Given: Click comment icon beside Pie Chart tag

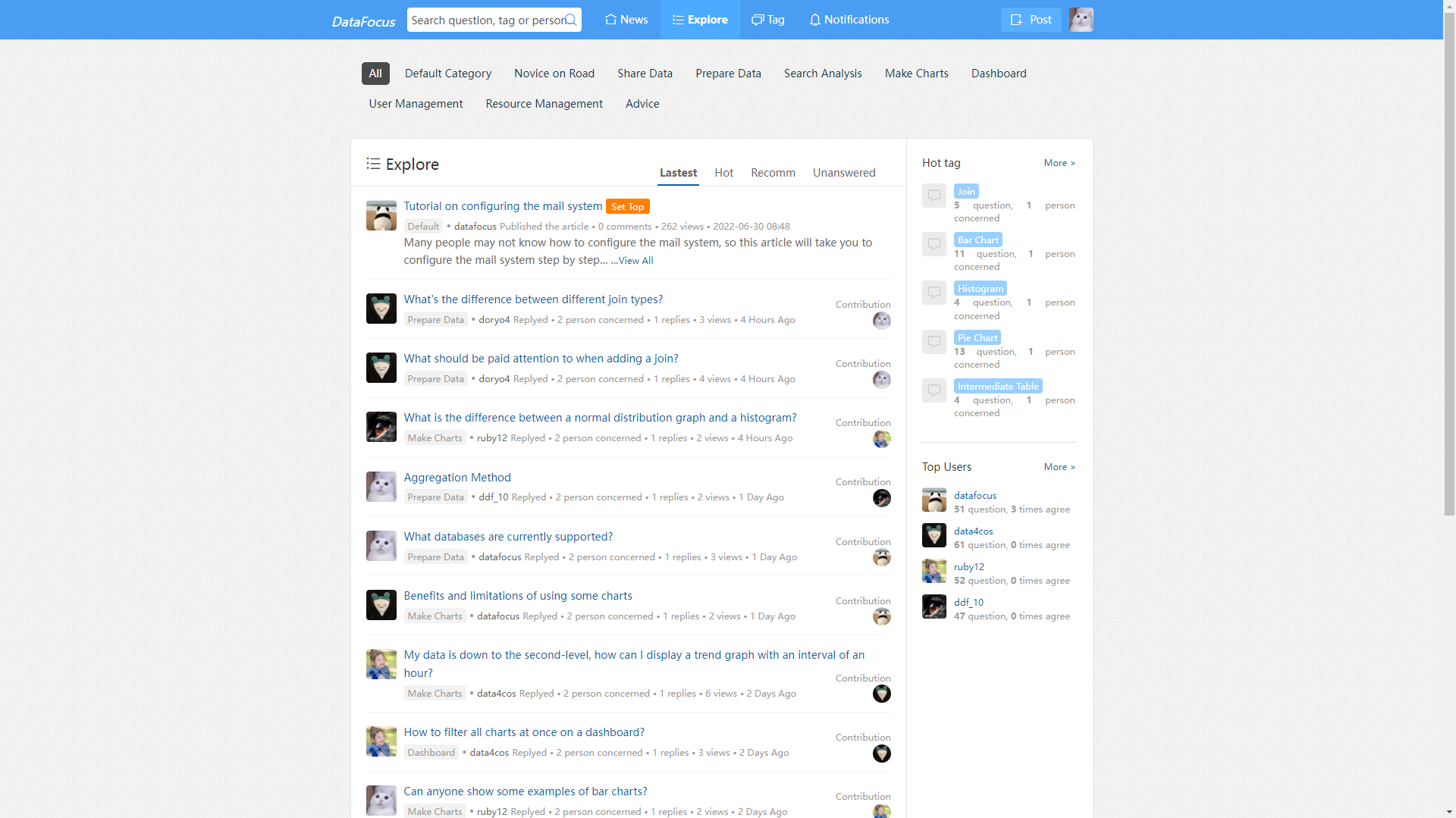Looking at the screenshot, I should click(934, 342).
